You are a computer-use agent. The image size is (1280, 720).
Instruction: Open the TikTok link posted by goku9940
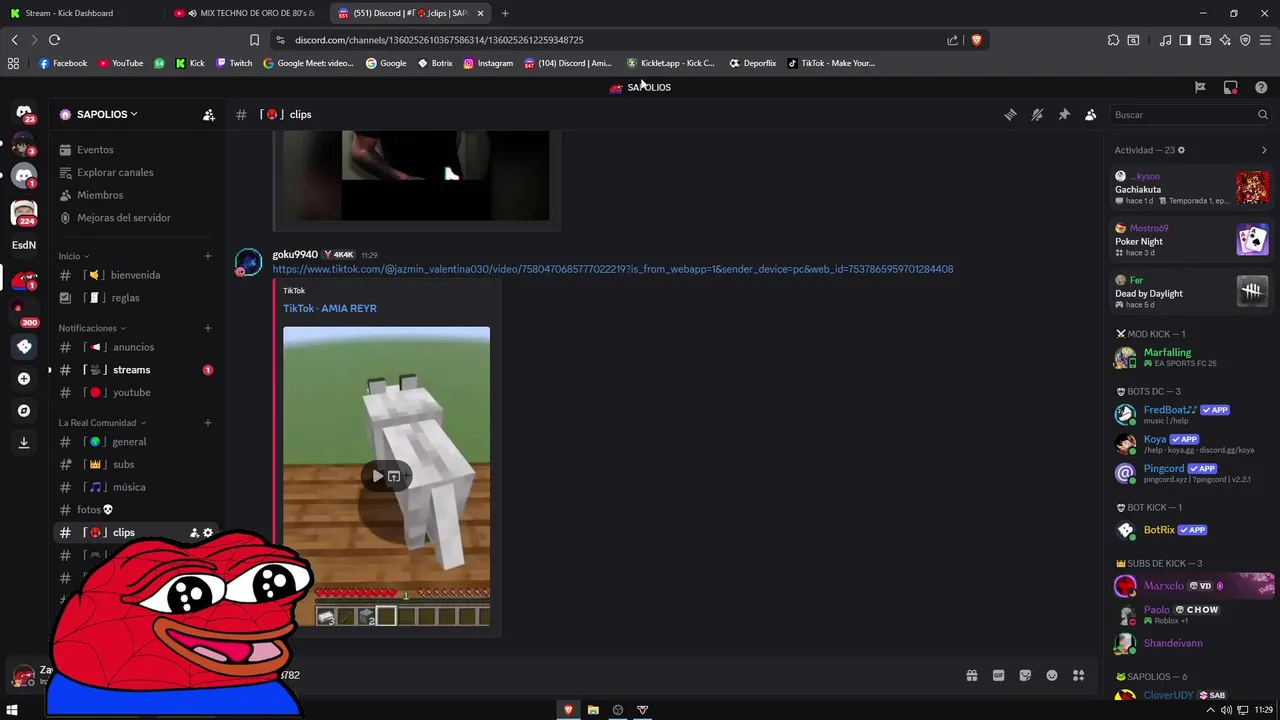click(612, 269)
